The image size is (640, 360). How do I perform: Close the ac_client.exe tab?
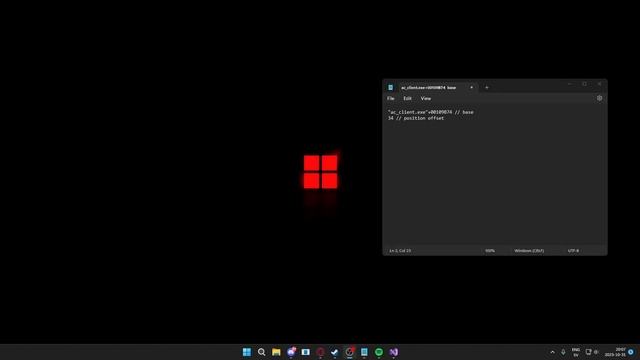(x=471, y=87)
